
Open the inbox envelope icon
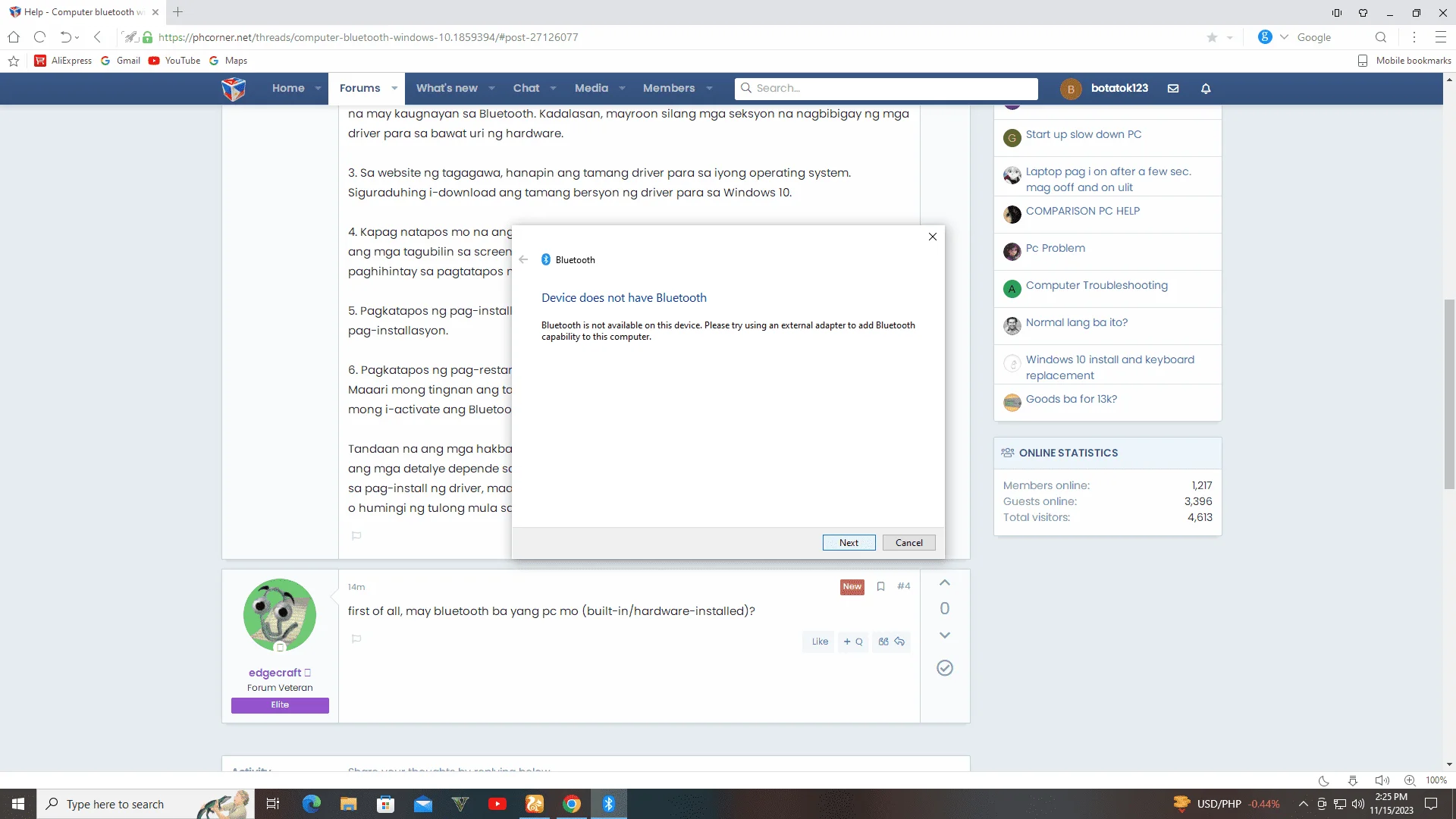coord(1173,89)
